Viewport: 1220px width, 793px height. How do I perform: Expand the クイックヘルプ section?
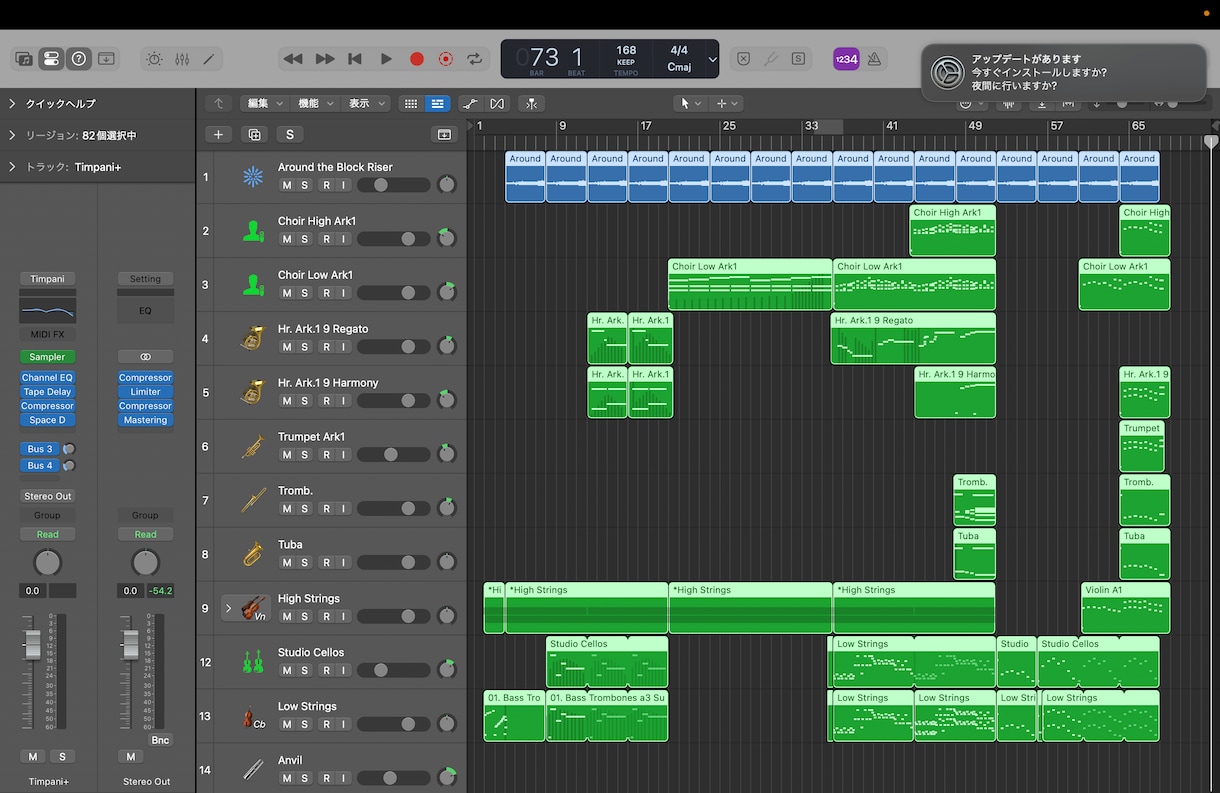point(12,104)
